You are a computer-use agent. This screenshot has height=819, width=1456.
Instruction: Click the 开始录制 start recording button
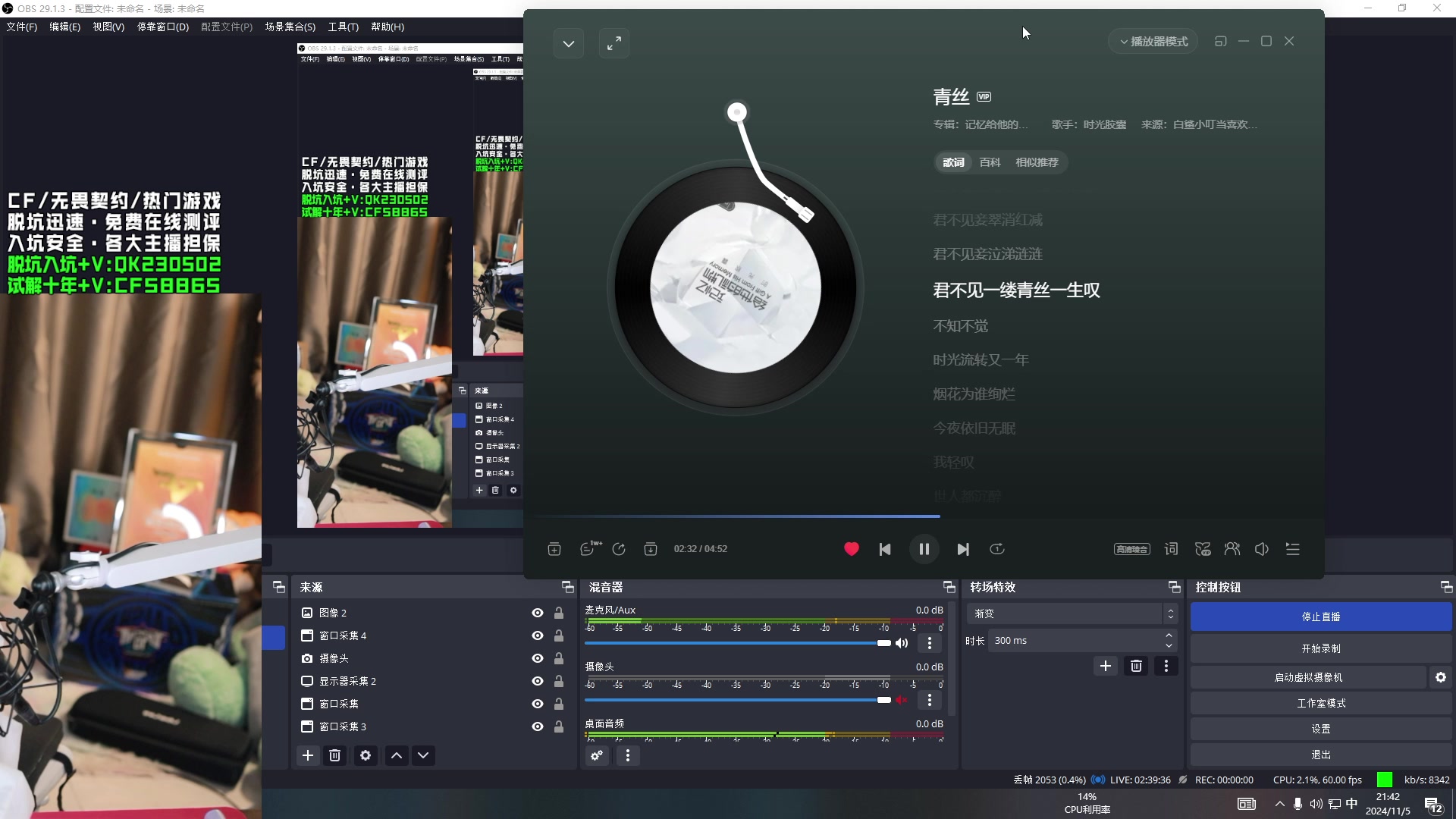pos(1321,648)
